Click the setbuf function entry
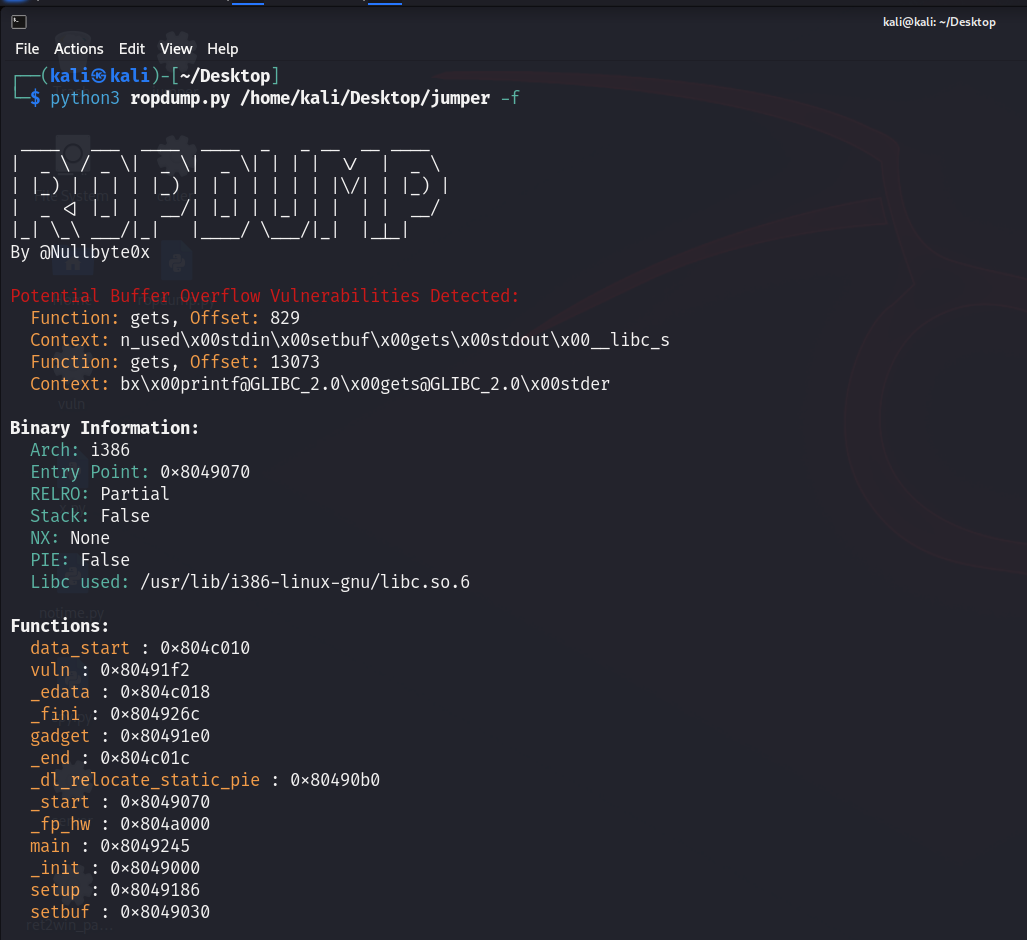Image resolution: width=1027 pixels, height=940 pixels. pos(120,912)
